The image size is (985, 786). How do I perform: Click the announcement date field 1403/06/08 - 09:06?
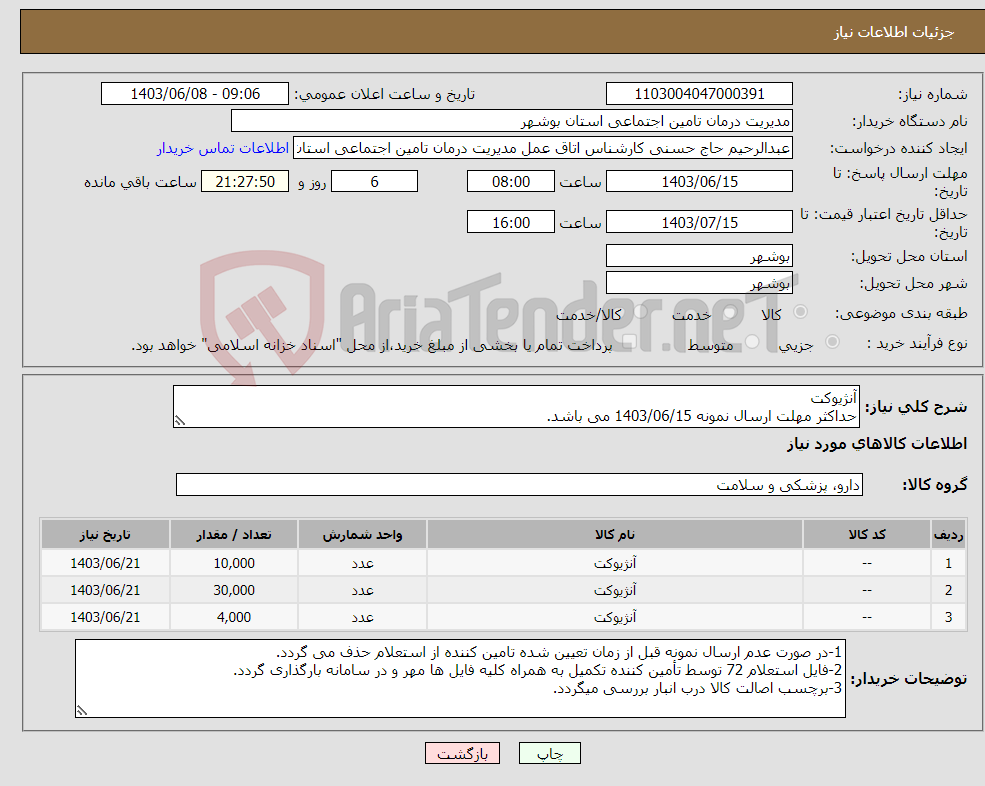pos(195,94)
